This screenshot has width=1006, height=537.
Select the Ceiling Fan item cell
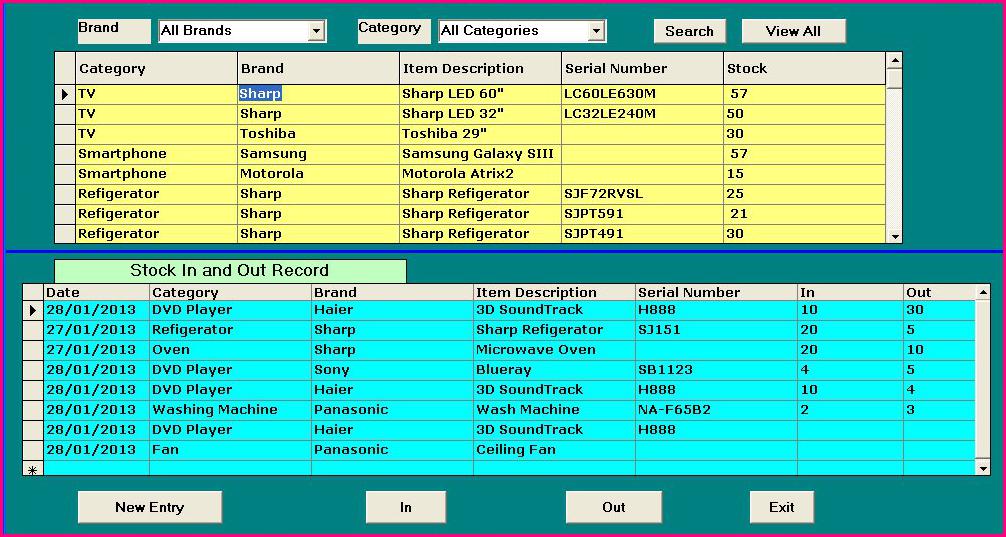[554, 450]
